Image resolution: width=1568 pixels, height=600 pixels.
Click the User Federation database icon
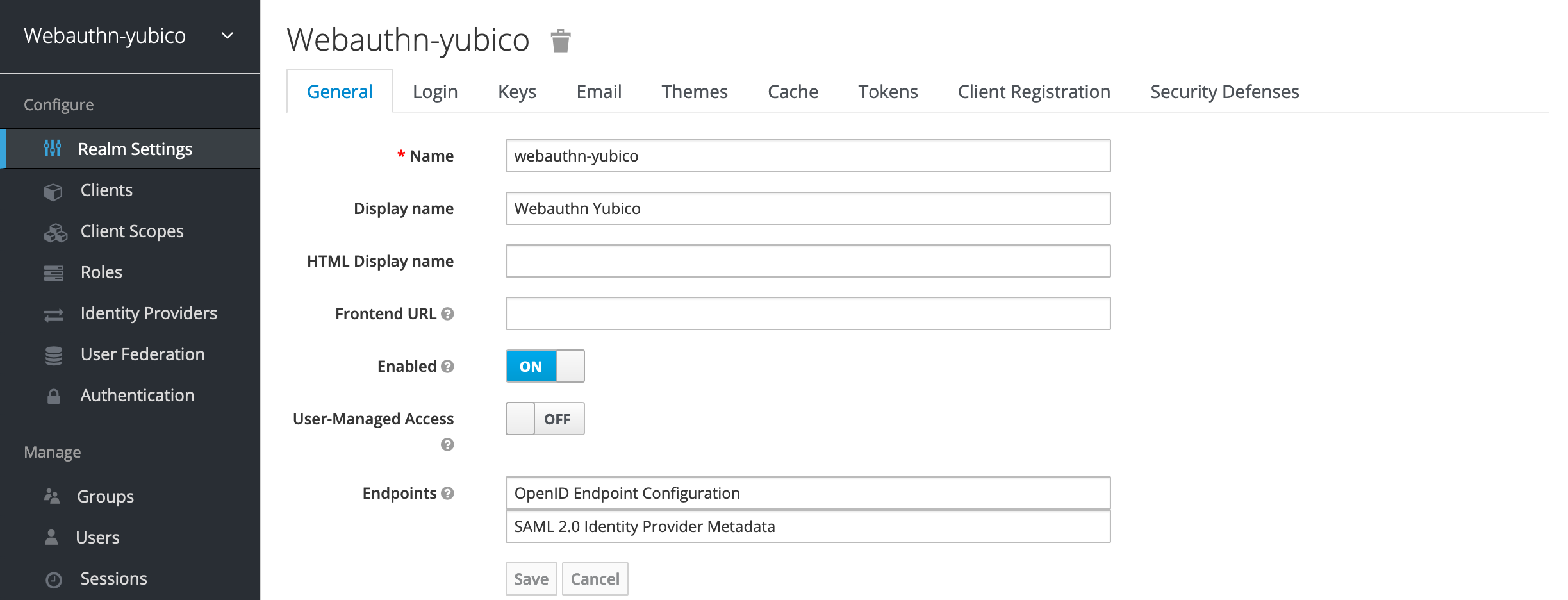pos(54,355)
